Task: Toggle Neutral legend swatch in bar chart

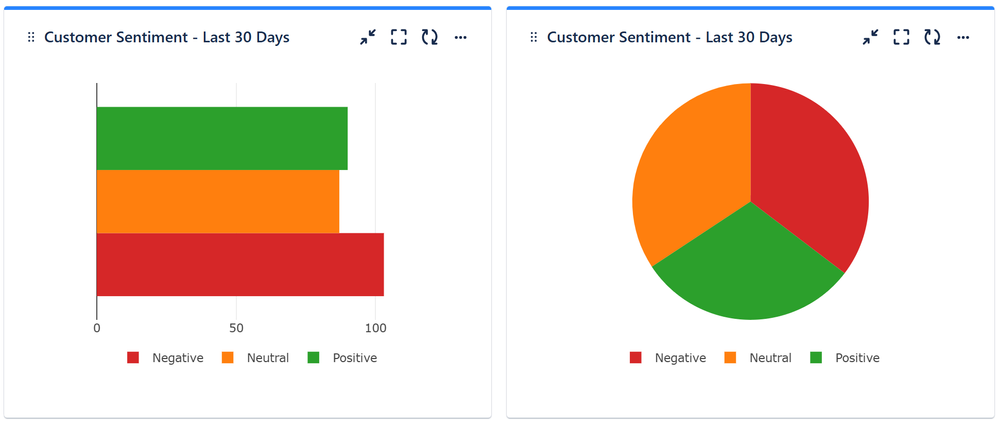Action: point(228,358)
